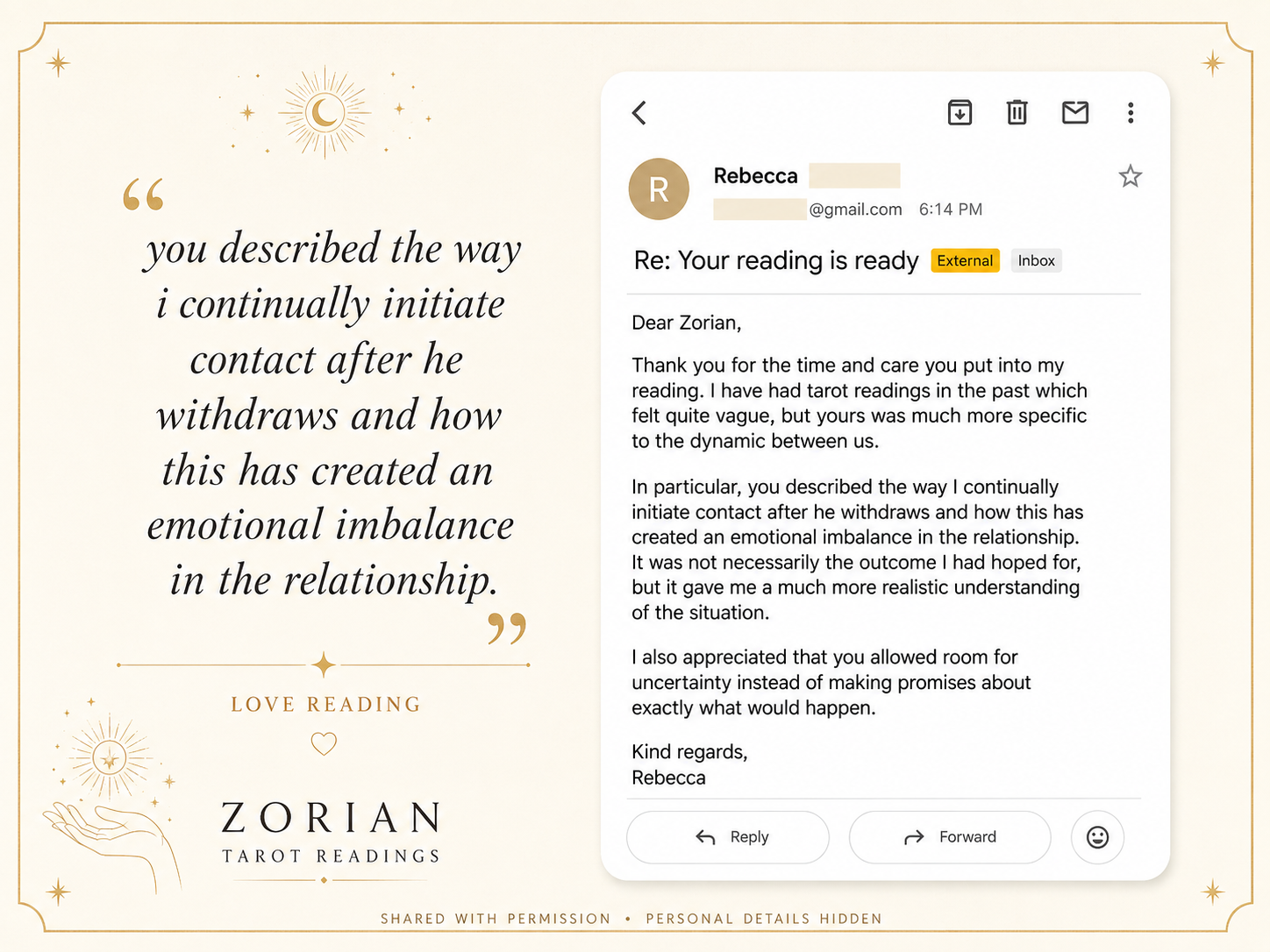
Task: Select the yellow External label
Action: [x=965, y=260]
